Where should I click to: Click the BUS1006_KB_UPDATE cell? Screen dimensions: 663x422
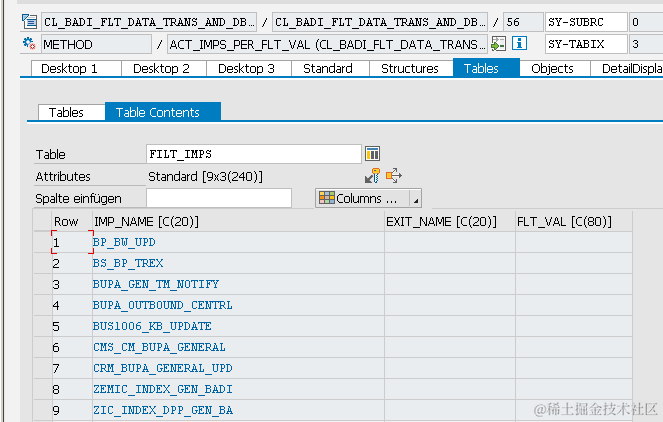coord(238,326)
